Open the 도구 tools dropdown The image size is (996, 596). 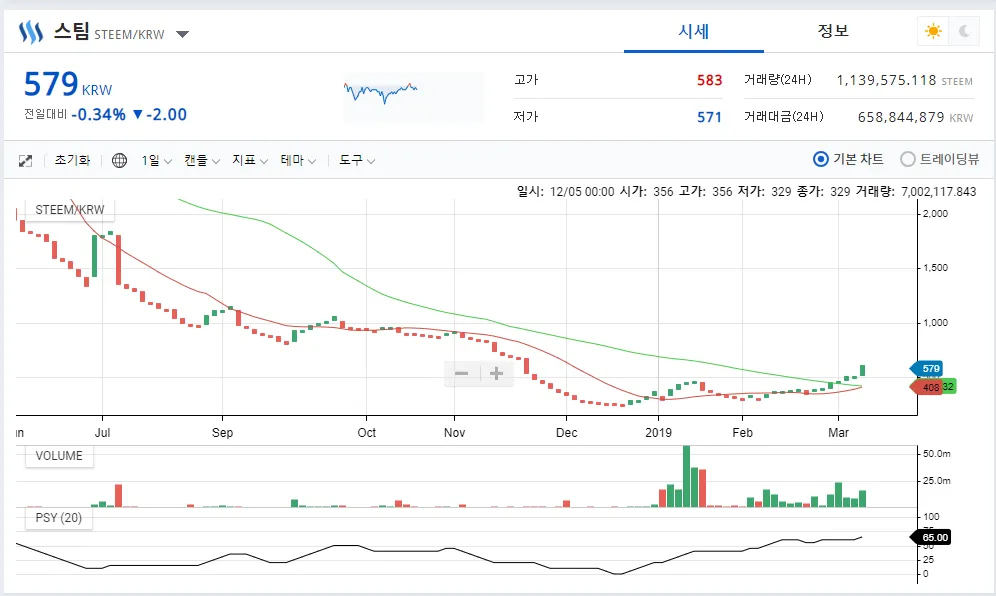(x=357, y=160)
